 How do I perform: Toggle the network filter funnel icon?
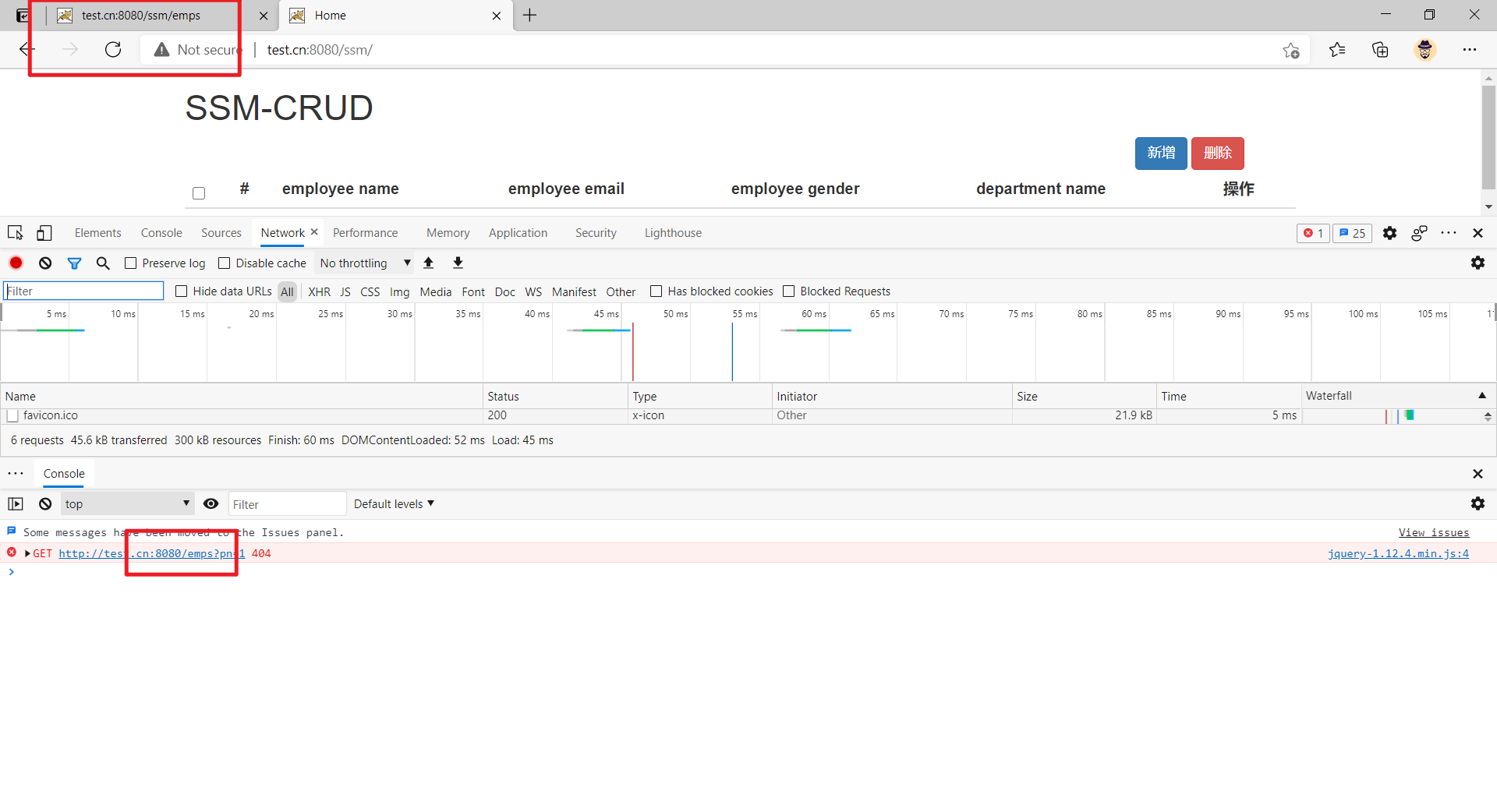[x=74, y=263]
